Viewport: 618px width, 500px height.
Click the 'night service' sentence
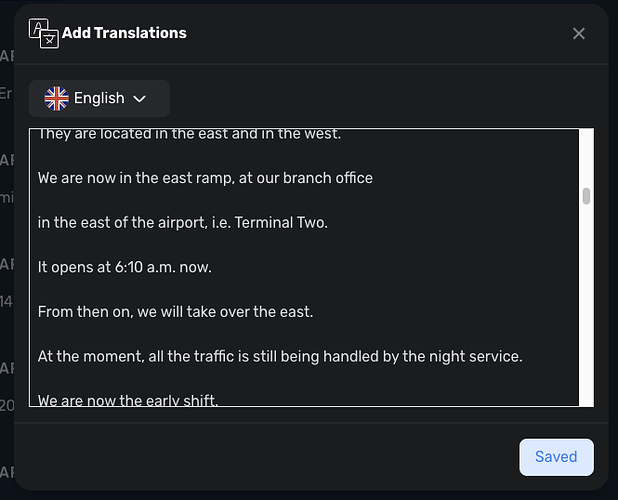tap(280, 357)
